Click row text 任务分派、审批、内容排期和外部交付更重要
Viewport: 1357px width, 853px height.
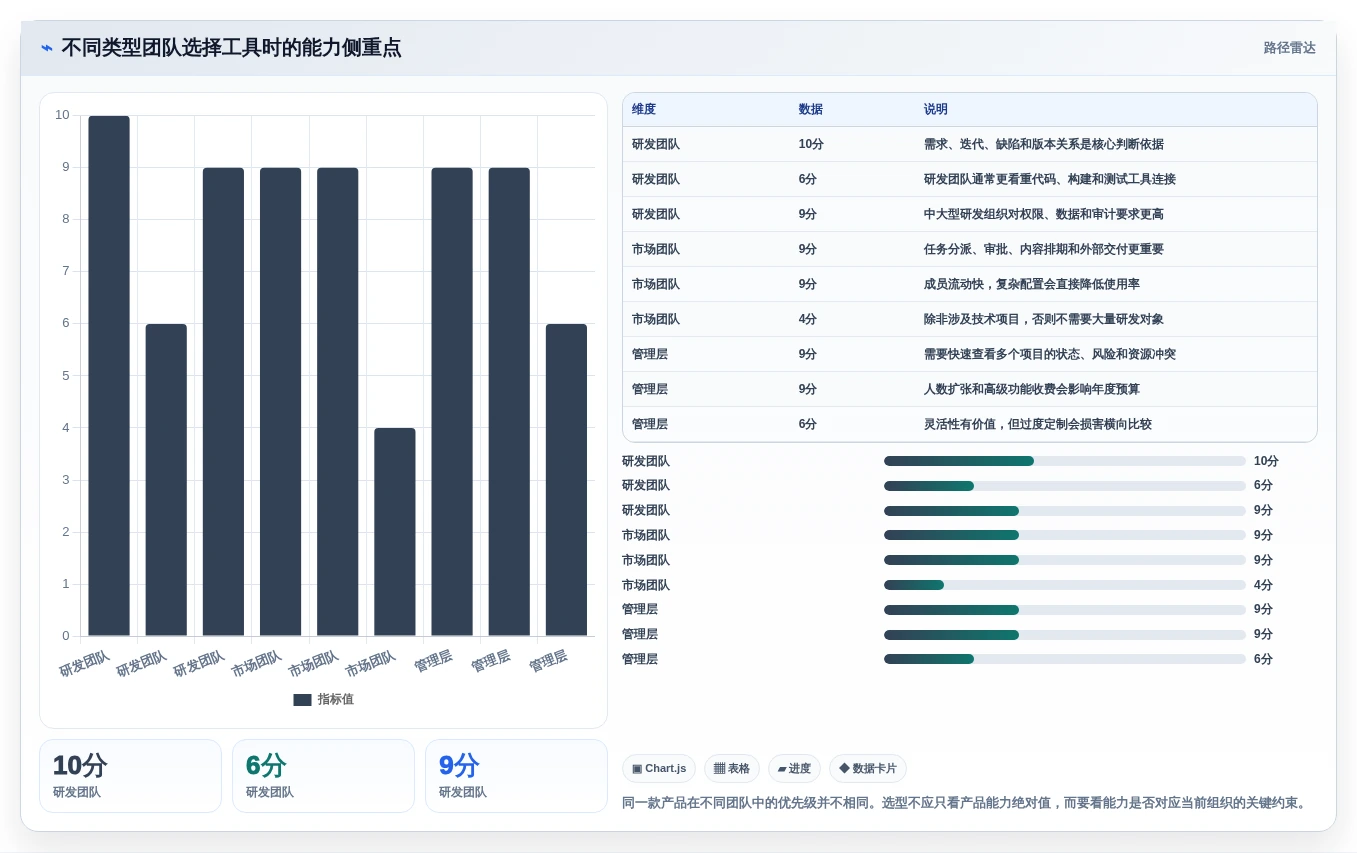pos(1044,250)
